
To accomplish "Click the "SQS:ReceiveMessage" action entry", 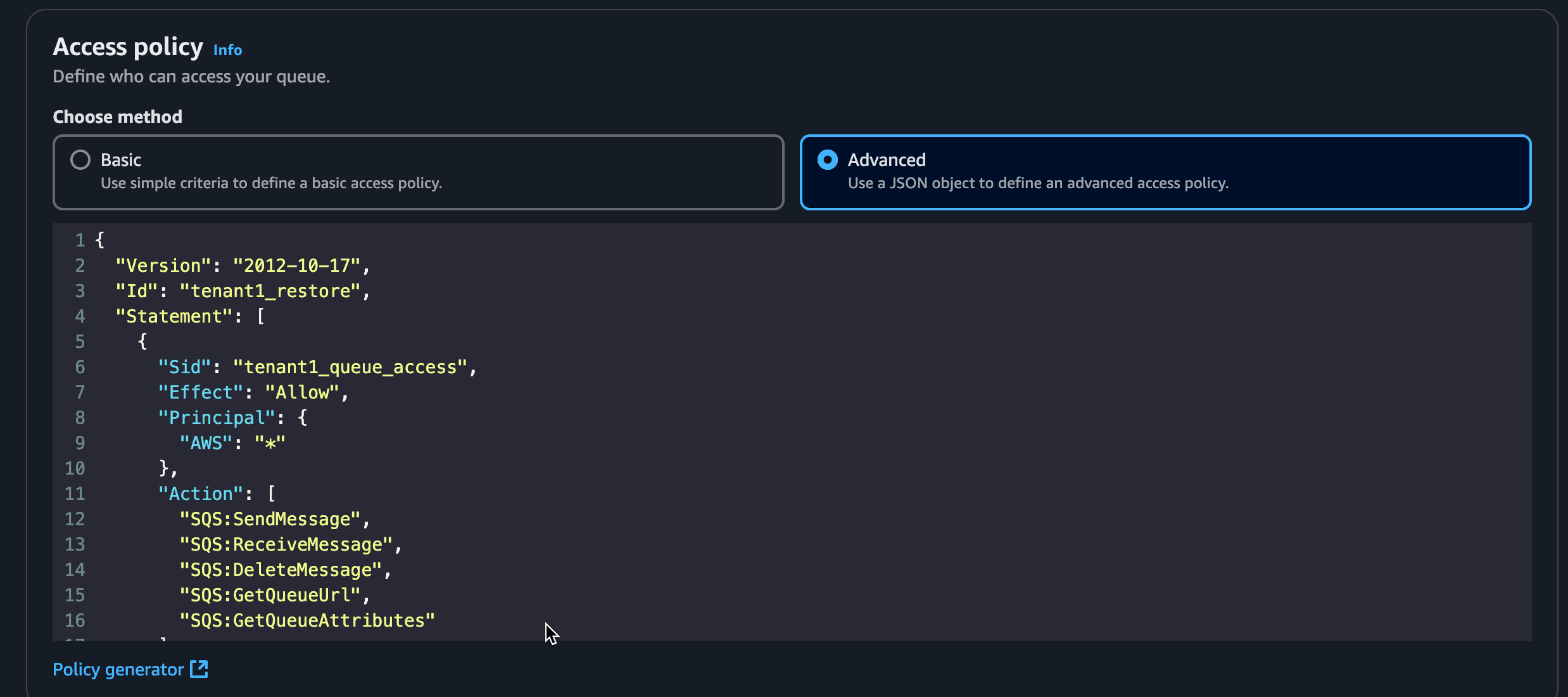I will click(286, 544).
